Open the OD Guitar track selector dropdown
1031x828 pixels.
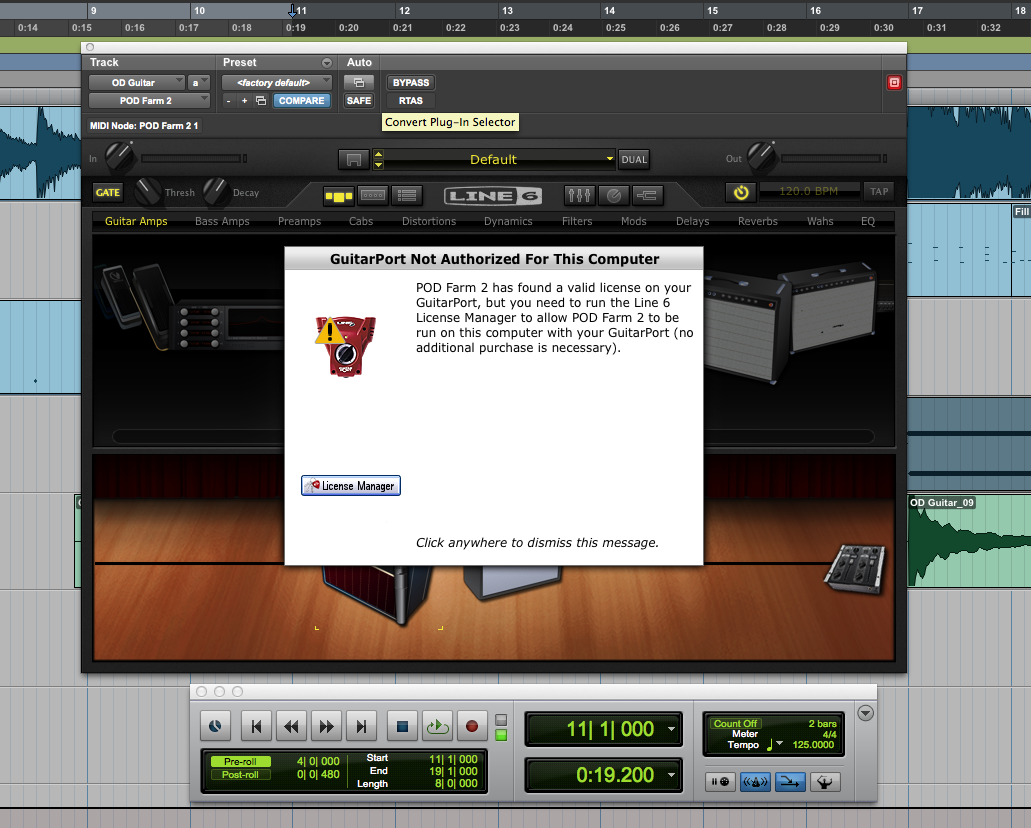(x=137, y=83)
